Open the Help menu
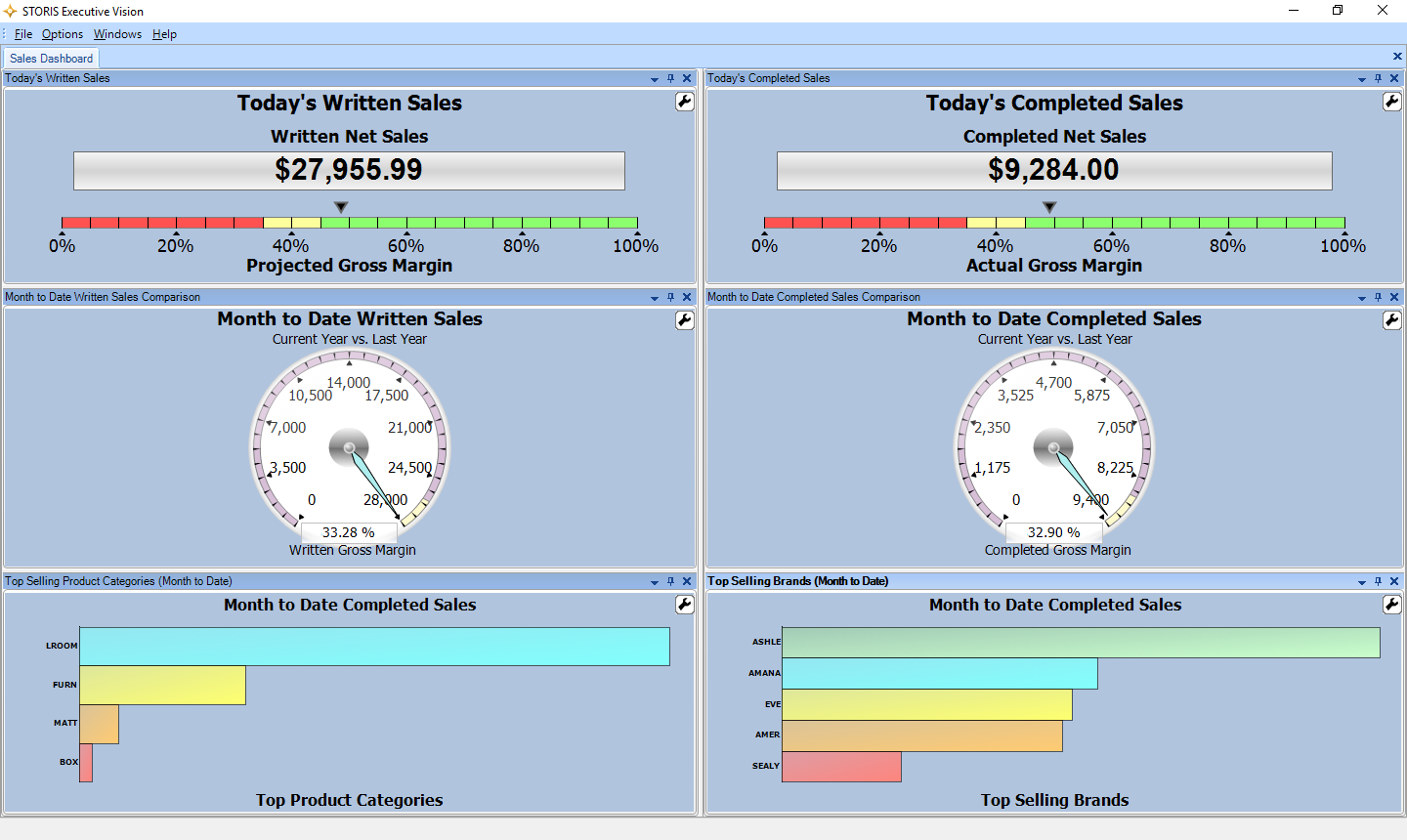Screen dimensions: 1407x840 pos(164,34)
